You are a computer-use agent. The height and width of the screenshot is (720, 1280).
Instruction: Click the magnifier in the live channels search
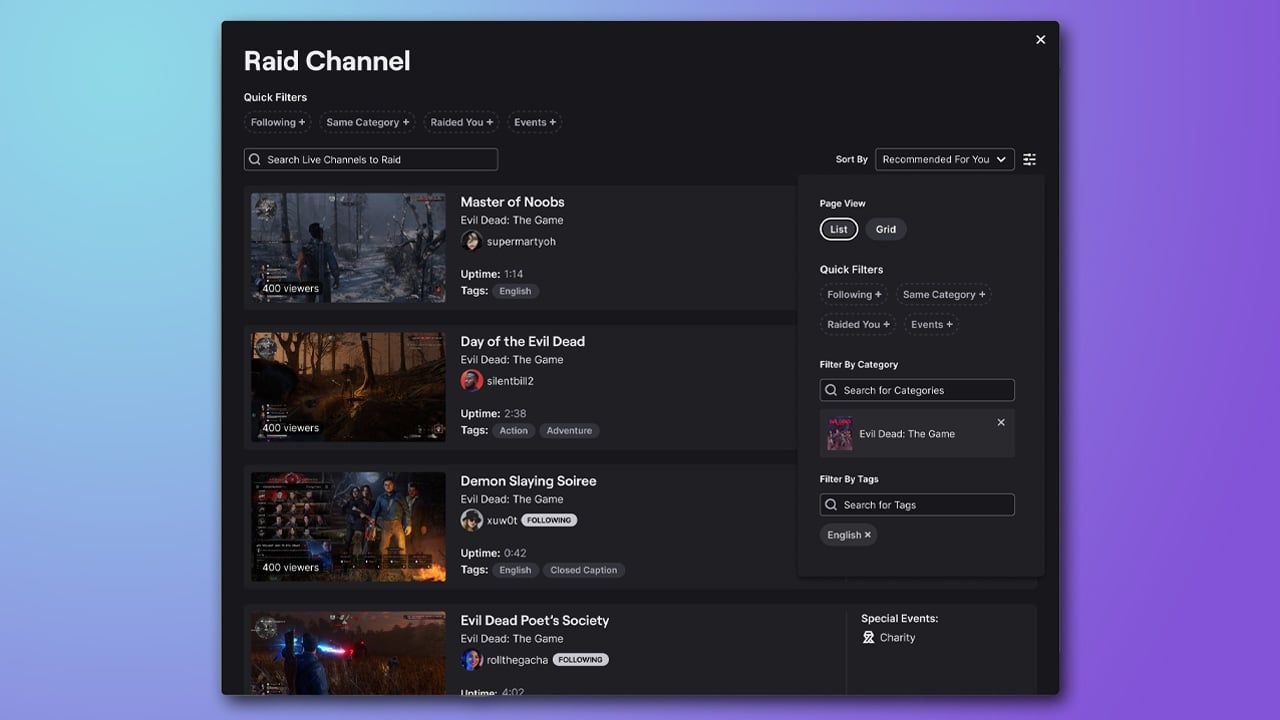pos(254,159)
